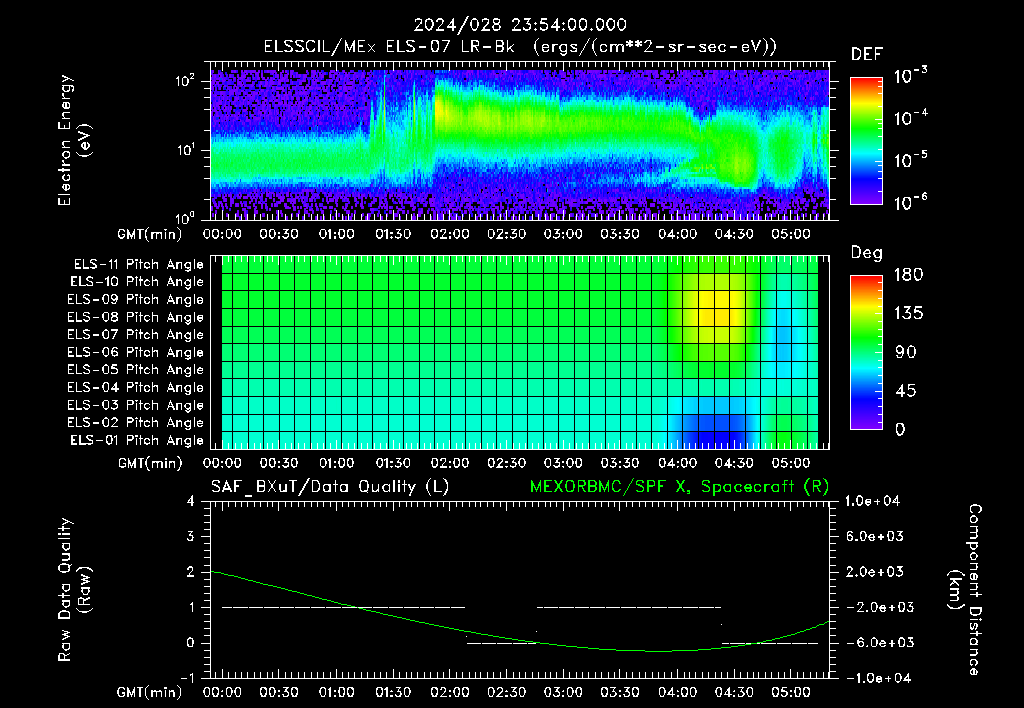Click the DEF color bar

click(x=866, y=141)
